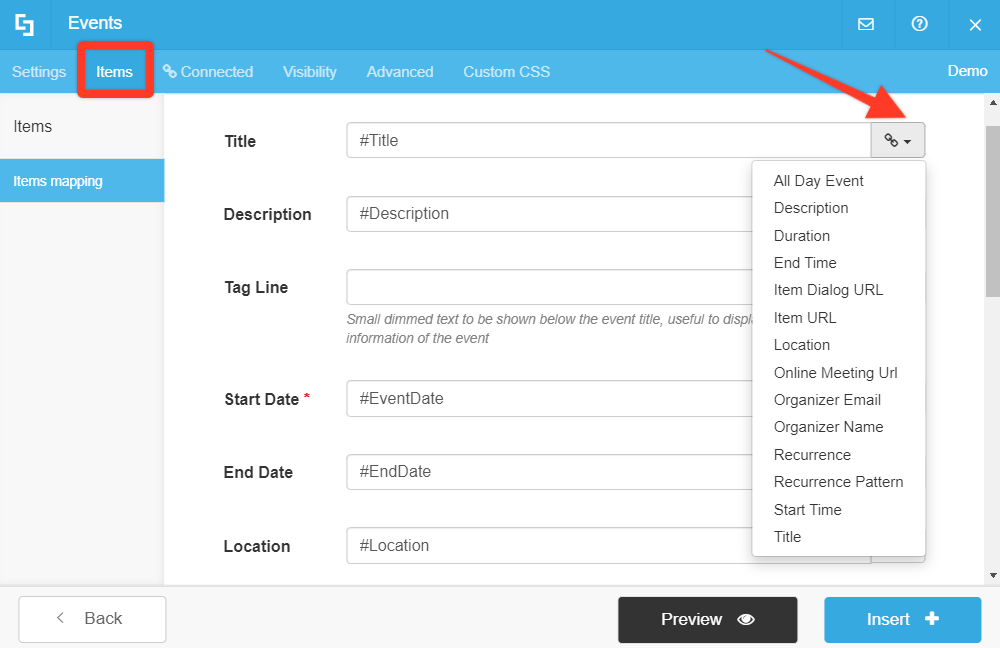Image resolution: width=1000 pixels, height=648 pixels.
Task: Click the vertical scrollbar thumb
Action: pos(993,211)
